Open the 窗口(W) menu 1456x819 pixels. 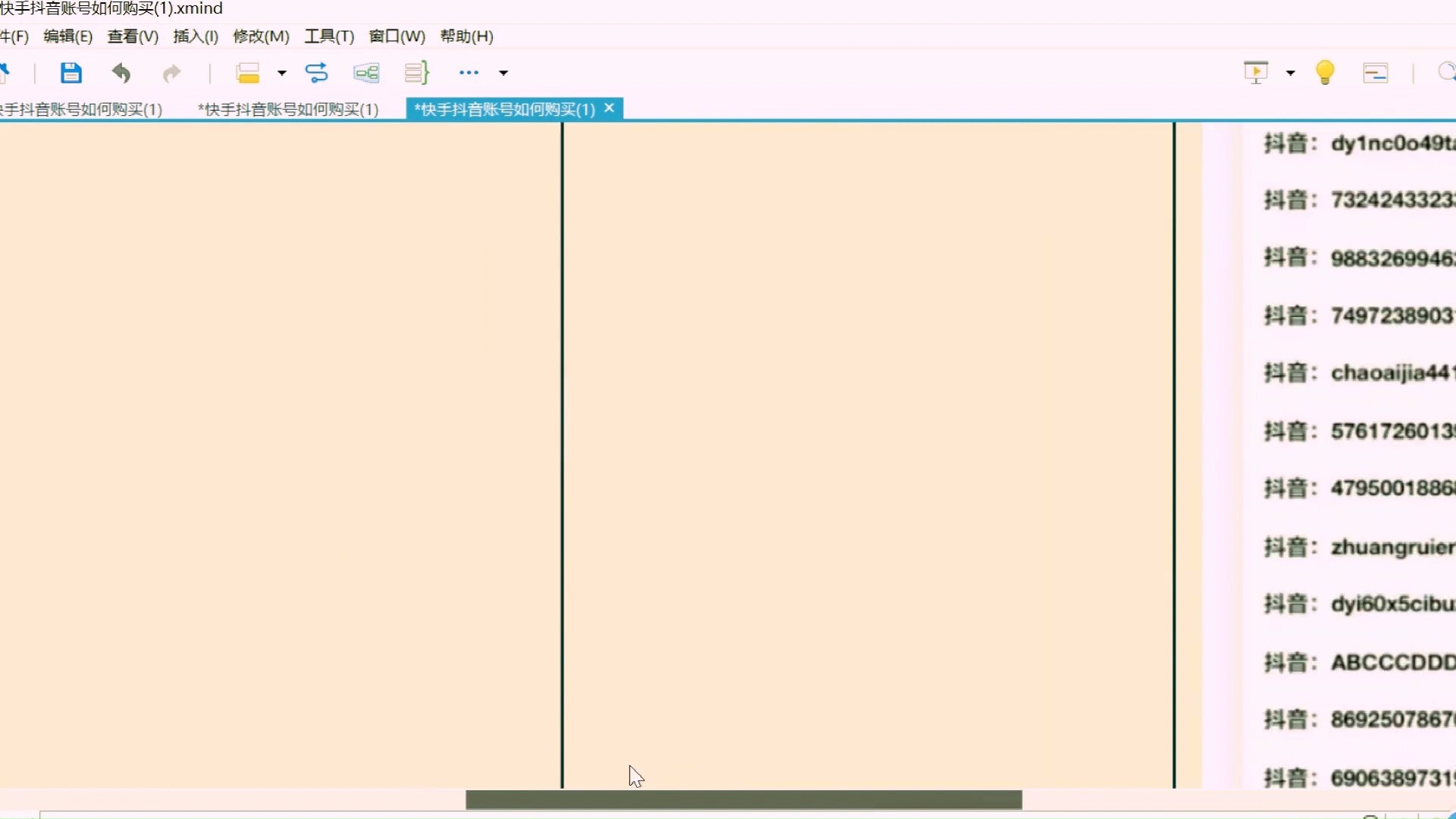[397, 36]
